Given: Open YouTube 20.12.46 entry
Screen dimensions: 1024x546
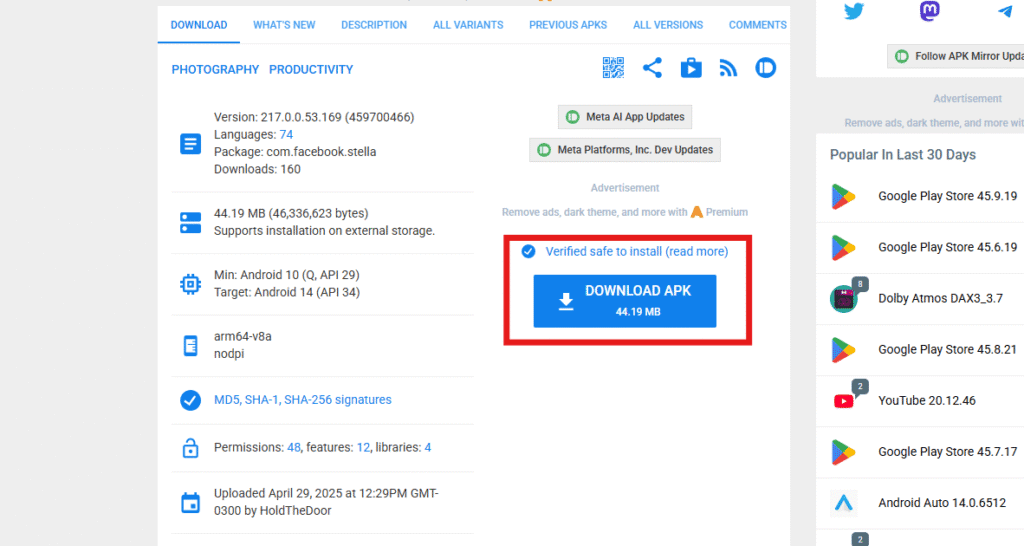Looking at the screenshot, I should pyautogui.click(x=927, y=401).
